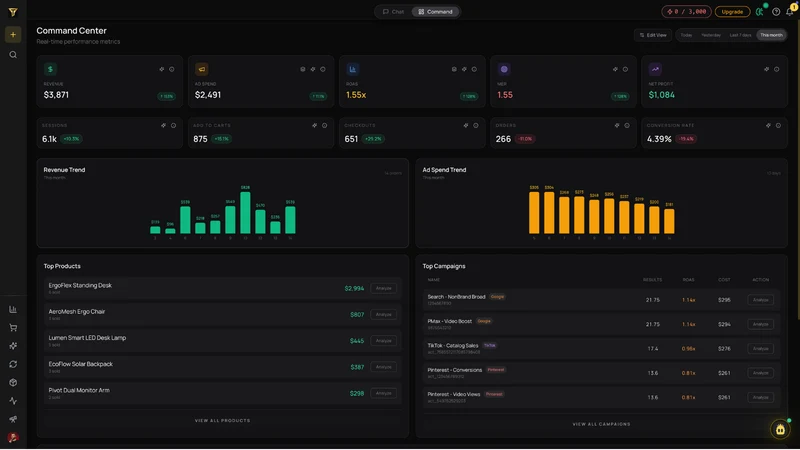Click info icon on the Net Profit card
The image size is (800, 450).
tap(777, 69)
